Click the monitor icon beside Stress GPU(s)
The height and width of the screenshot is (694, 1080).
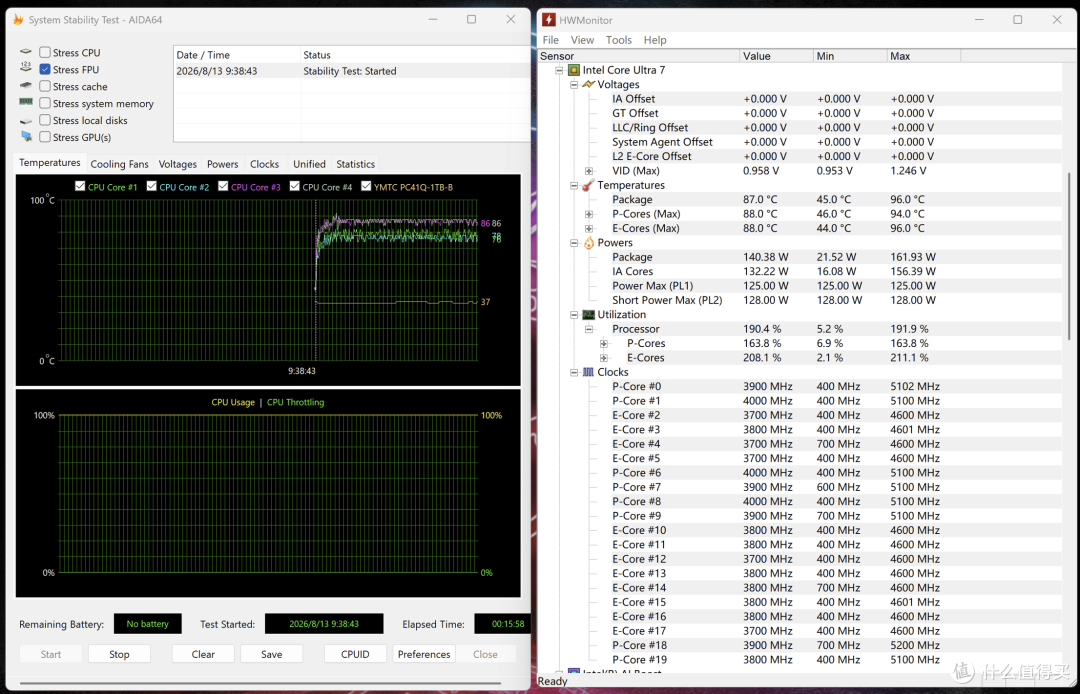(x=26, y=136)
